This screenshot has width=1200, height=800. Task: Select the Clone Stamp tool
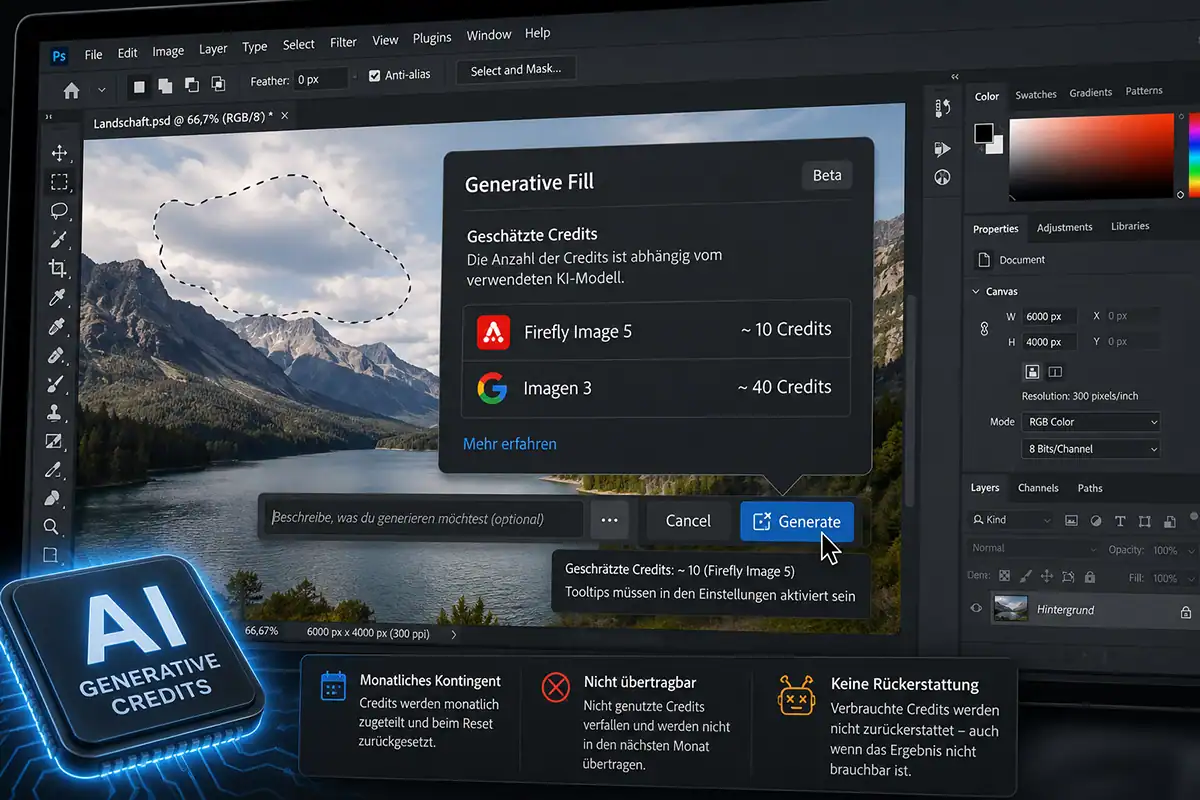(x=55, y=412)
